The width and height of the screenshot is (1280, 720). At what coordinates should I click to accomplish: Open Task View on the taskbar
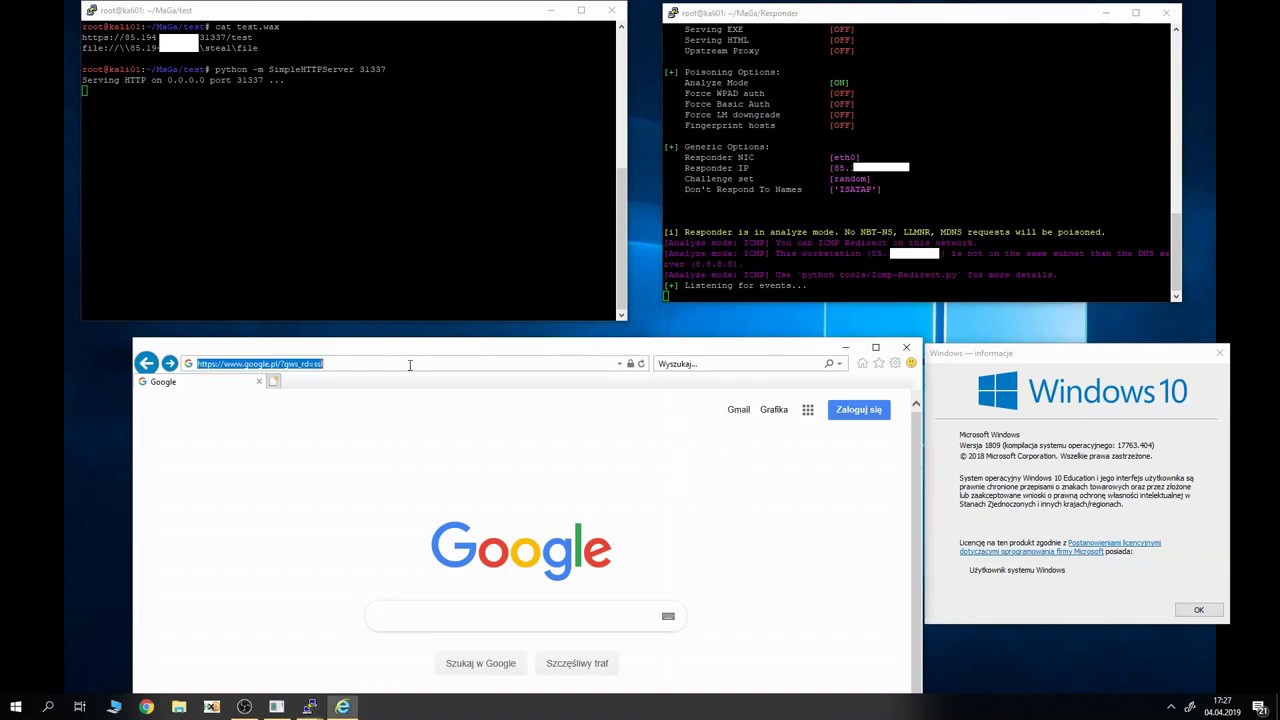click(80, 707)
